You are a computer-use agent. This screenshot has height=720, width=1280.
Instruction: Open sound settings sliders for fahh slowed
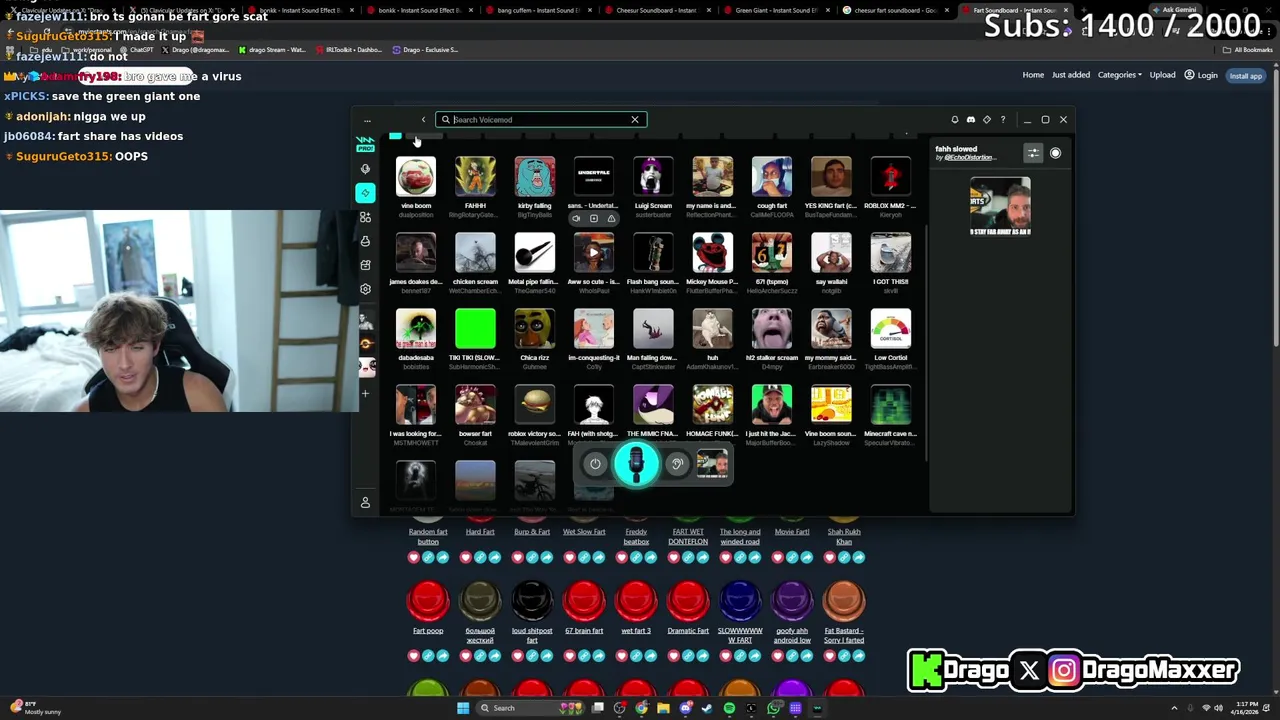tap(1033, 153)
